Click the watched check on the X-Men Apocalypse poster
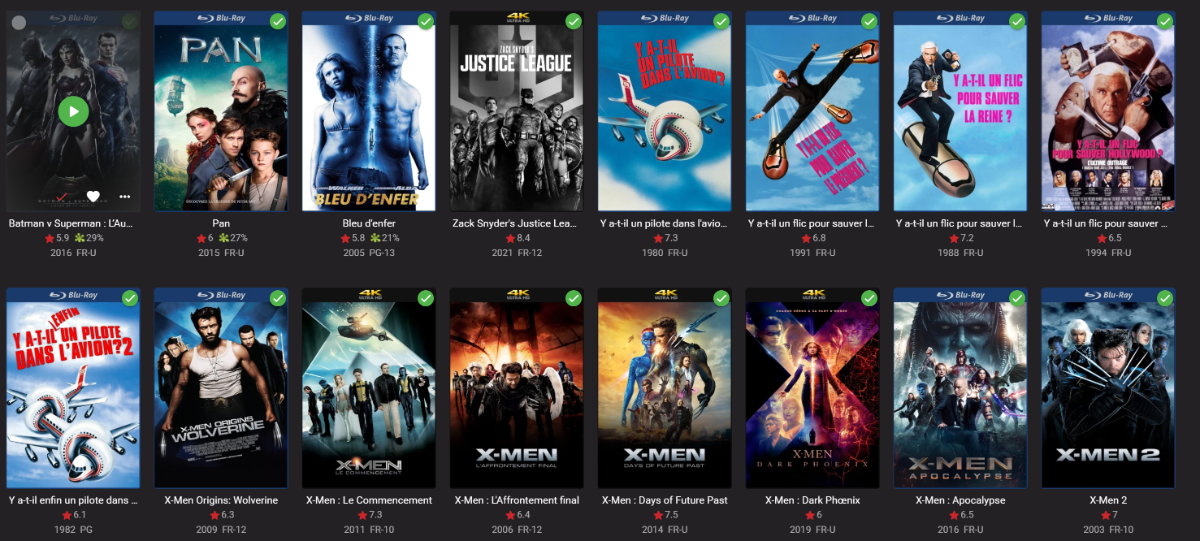The image size is (1200, 541). [x=1017, y=298]
